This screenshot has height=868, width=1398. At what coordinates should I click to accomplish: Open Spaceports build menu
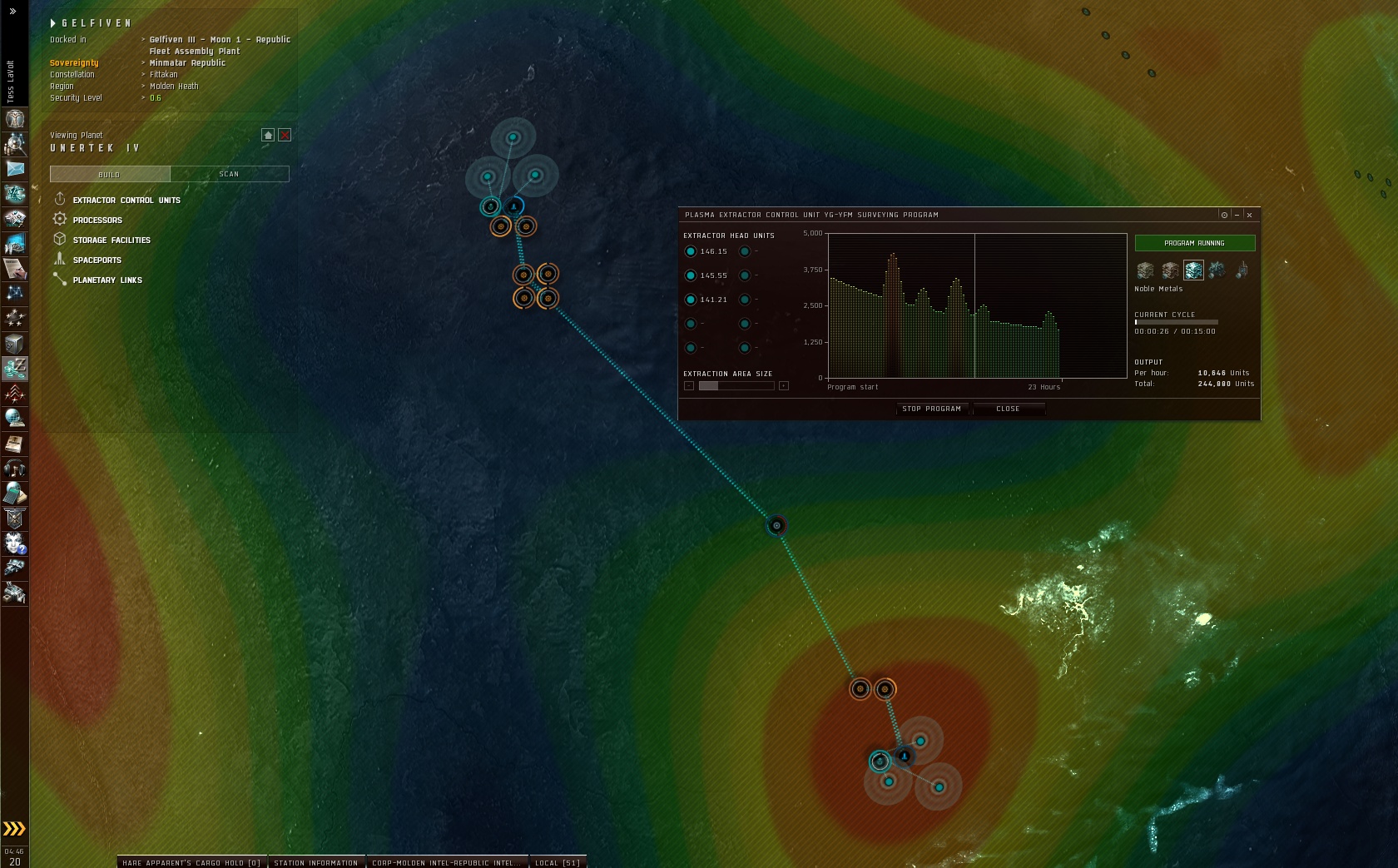coord(87,260)
